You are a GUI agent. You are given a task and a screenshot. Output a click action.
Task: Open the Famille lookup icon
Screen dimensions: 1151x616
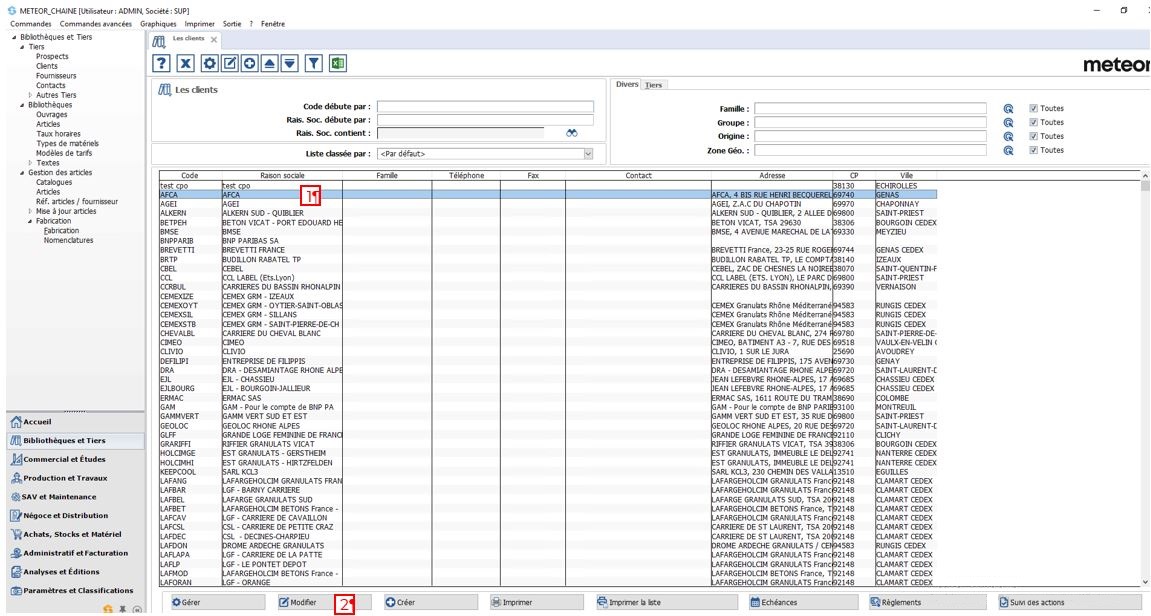point(1009,109)
